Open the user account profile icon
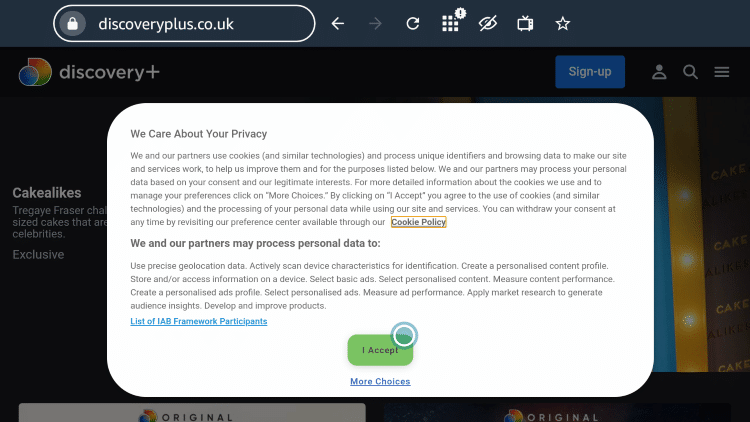The width and height of the screenshot is (750, 422). pyautogui.click(x=659, y=72)
